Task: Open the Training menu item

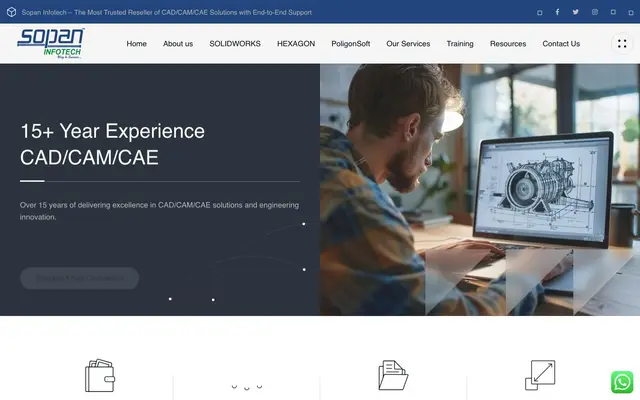Action: 460,44
